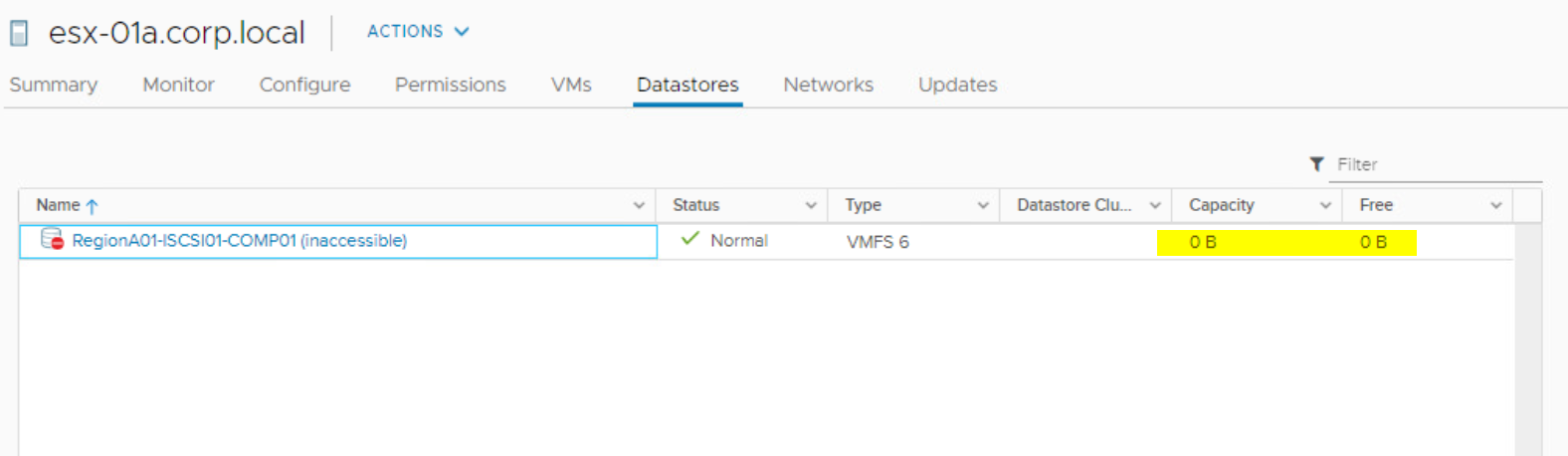This screenshot has height=456, width=1568.
Task: Switch to the Summary tab
Action: click(54, 85)
